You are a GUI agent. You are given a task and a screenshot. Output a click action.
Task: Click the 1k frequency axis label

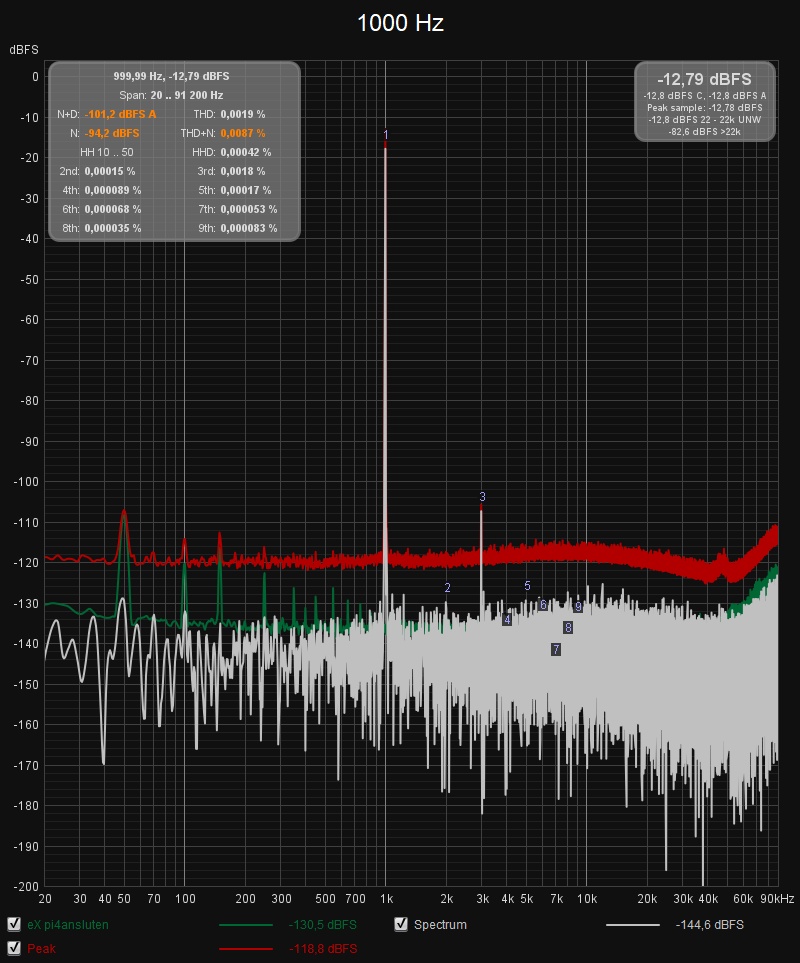386,899
